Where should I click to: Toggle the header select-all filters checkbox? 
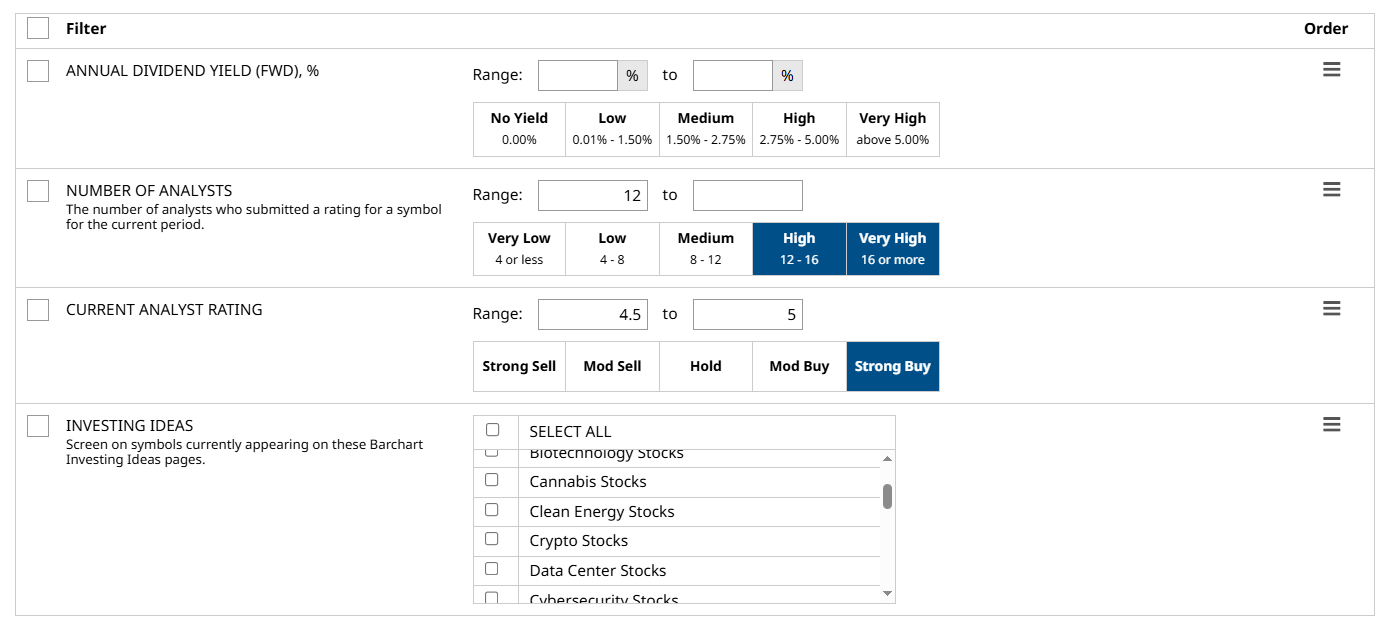(x=38, y=28)
